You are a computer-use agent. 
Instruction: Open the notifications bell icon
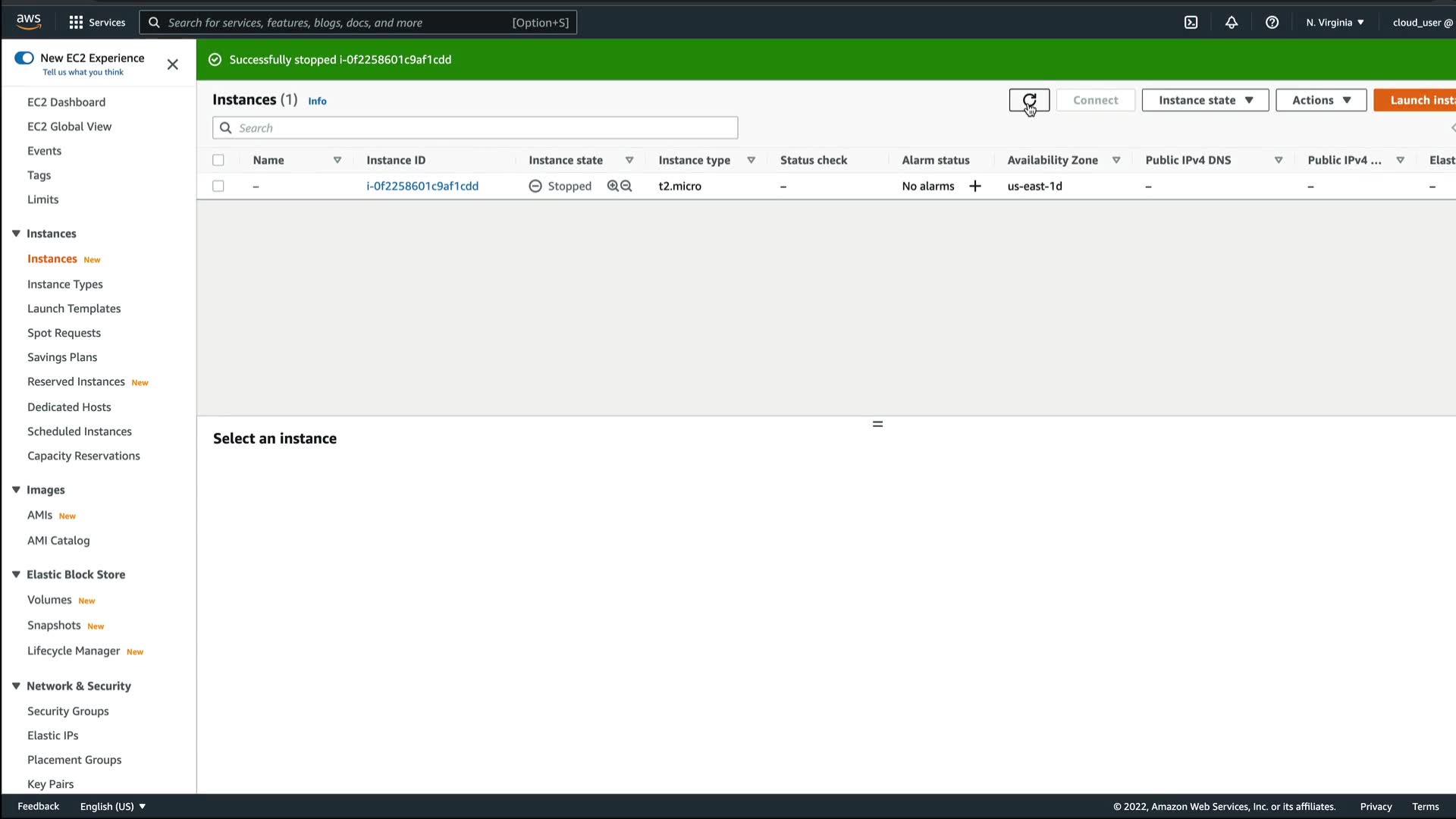(x=1232, y=23)
